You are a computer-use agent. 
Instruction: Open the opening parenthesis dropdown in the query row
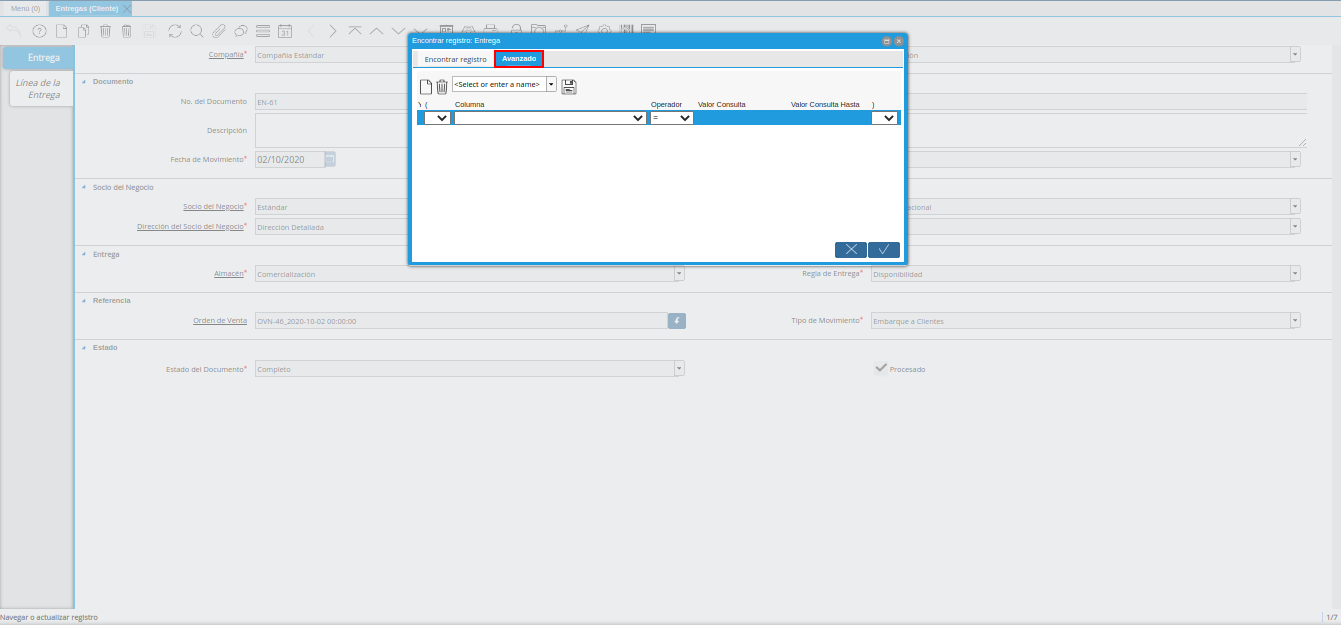(x=437, y=118)
